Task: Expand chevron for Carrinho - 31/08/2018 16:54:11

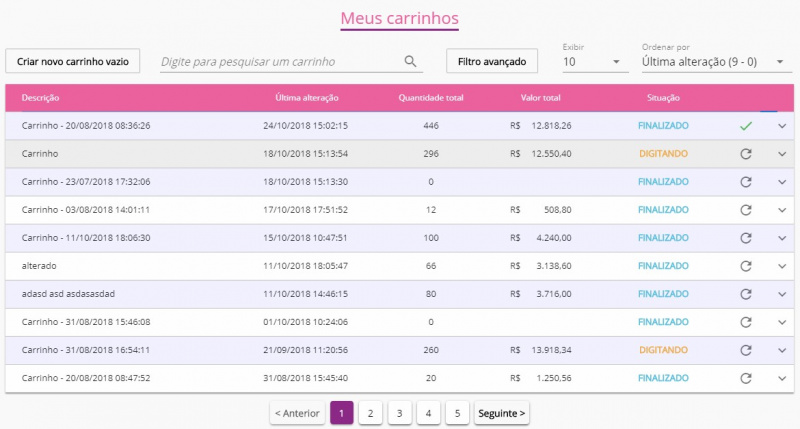Action: pos(782,350)
